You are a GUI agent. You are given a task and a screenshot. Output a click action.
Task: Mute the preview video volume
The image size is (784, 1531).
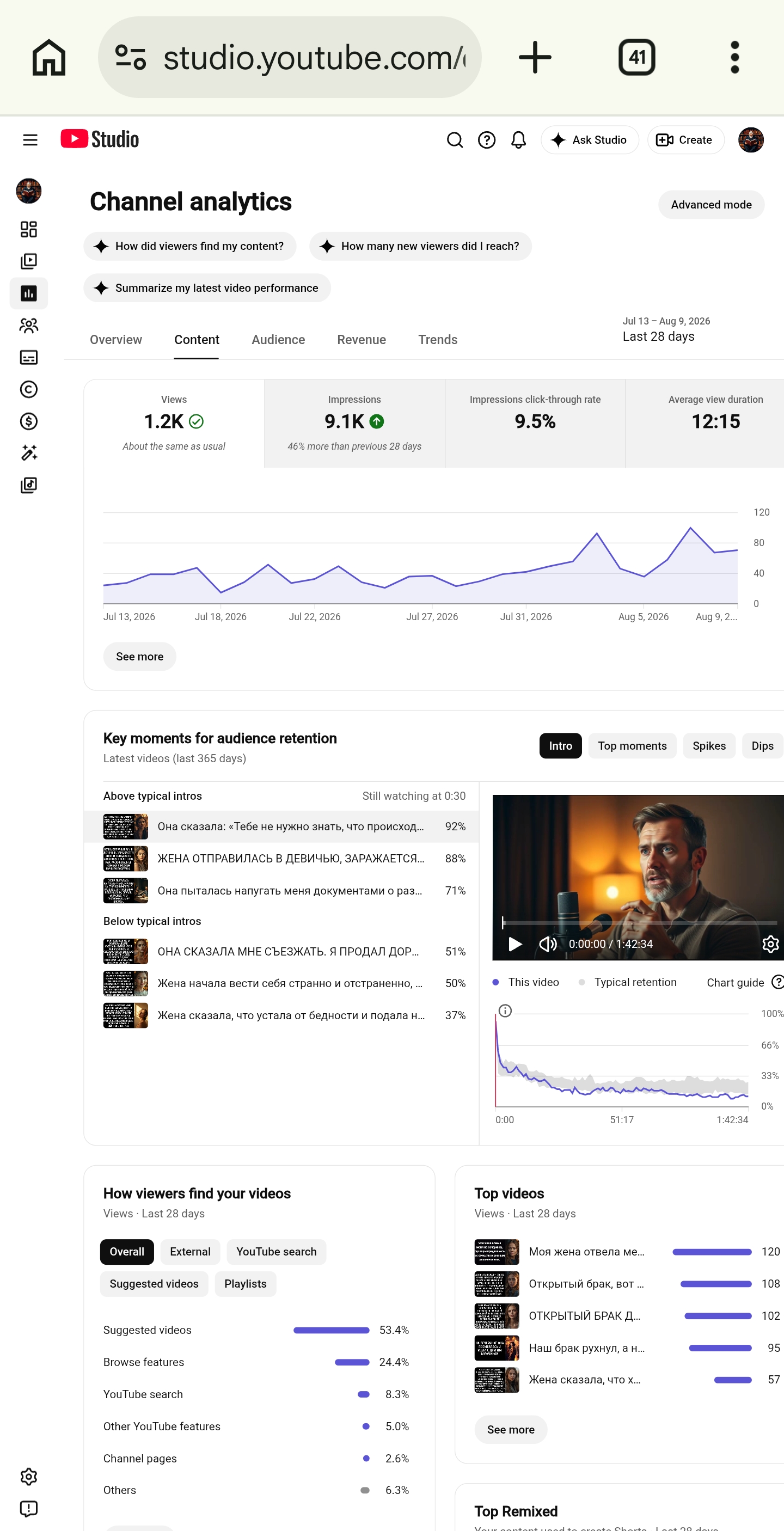[x=547, y=944]
